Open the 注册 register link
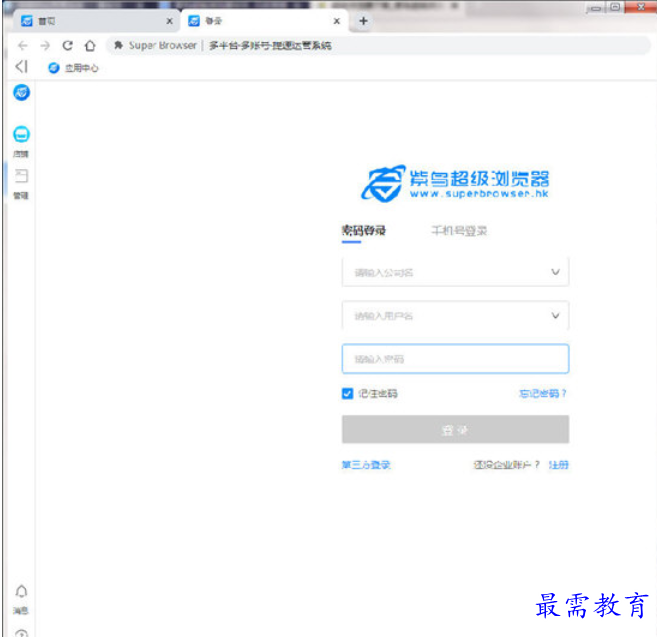657x637 pixels. [x=559, y=464]
